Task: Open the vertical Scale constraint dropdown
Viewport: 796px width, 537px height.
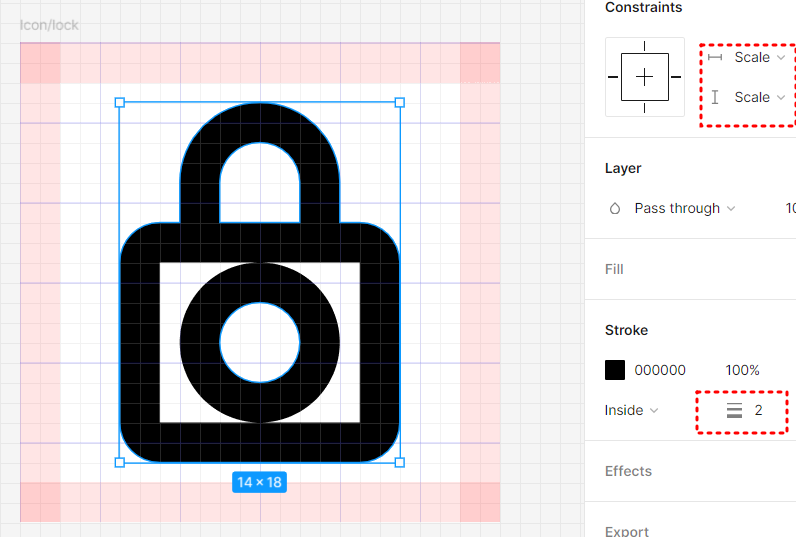Action: pos(760,97)
